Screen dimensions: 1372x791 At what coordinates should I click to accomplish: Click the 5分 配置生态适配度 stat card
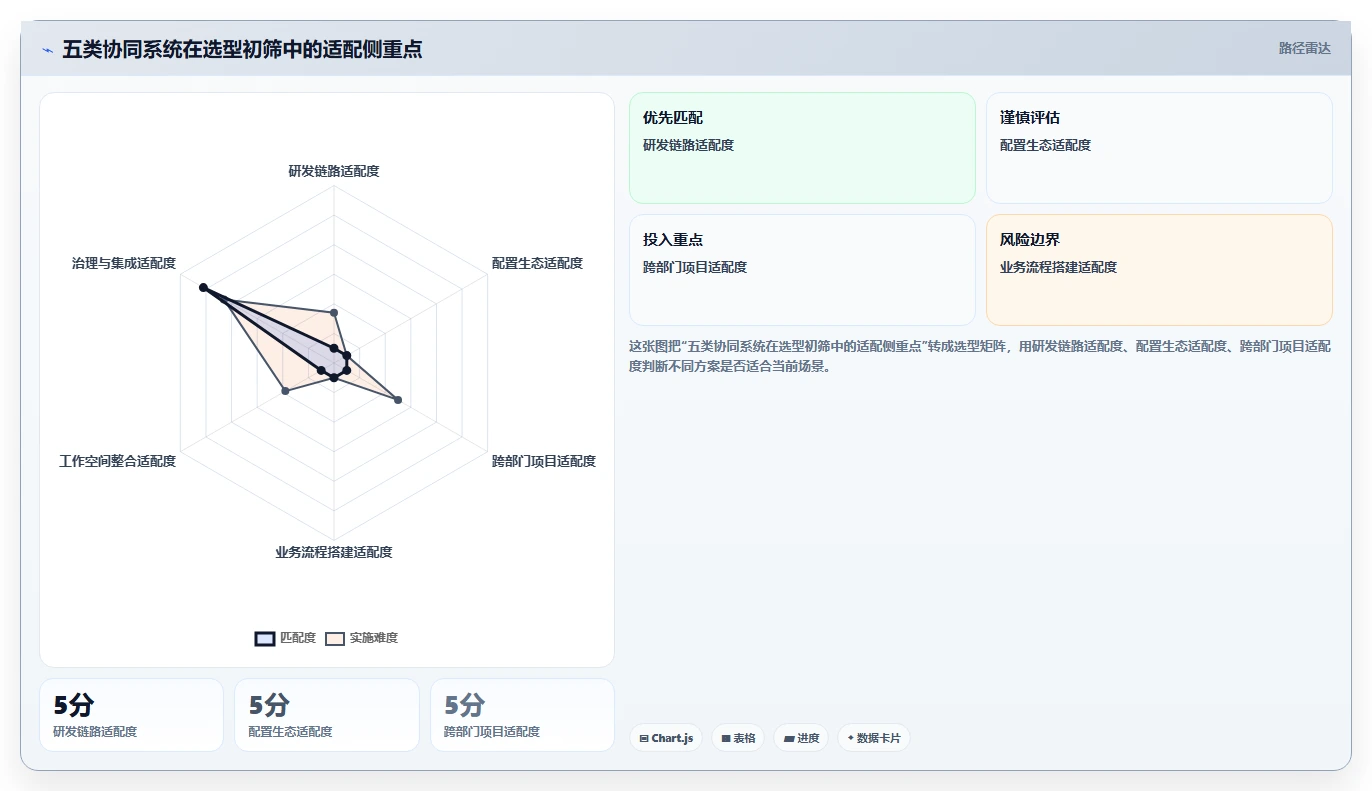(x=327, y=715)
